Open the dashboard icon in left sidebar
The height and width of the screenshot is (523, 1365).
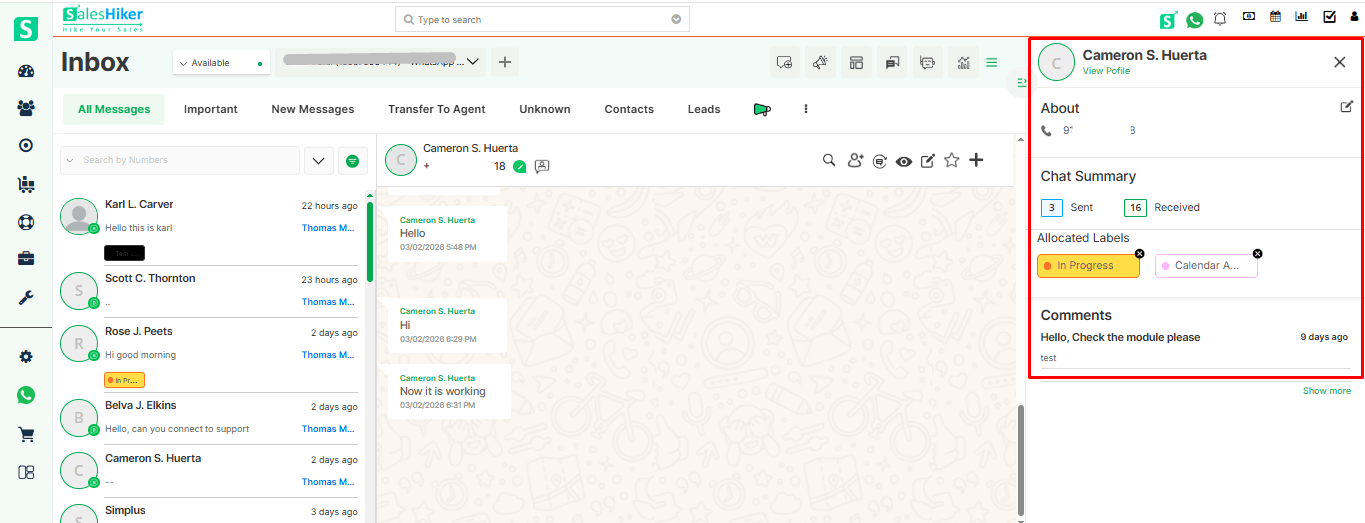tap(26, 71)
